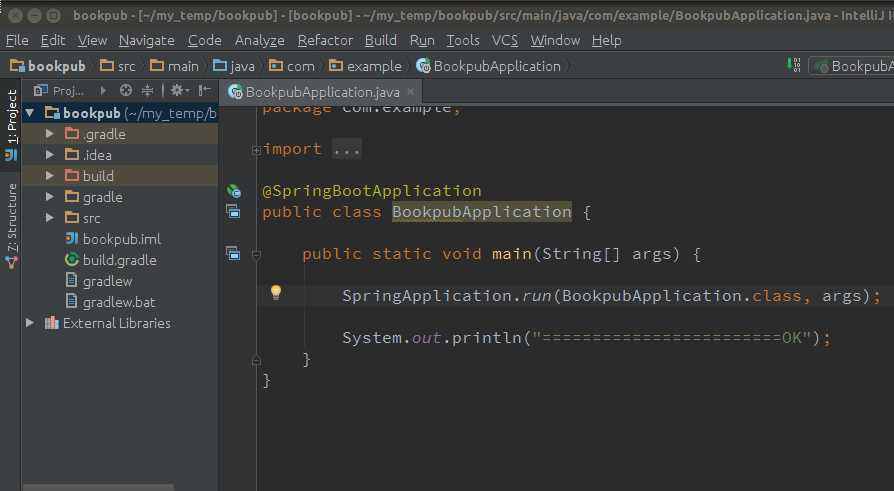Select the BookpubApplication.java editor tab

point(322,92)
